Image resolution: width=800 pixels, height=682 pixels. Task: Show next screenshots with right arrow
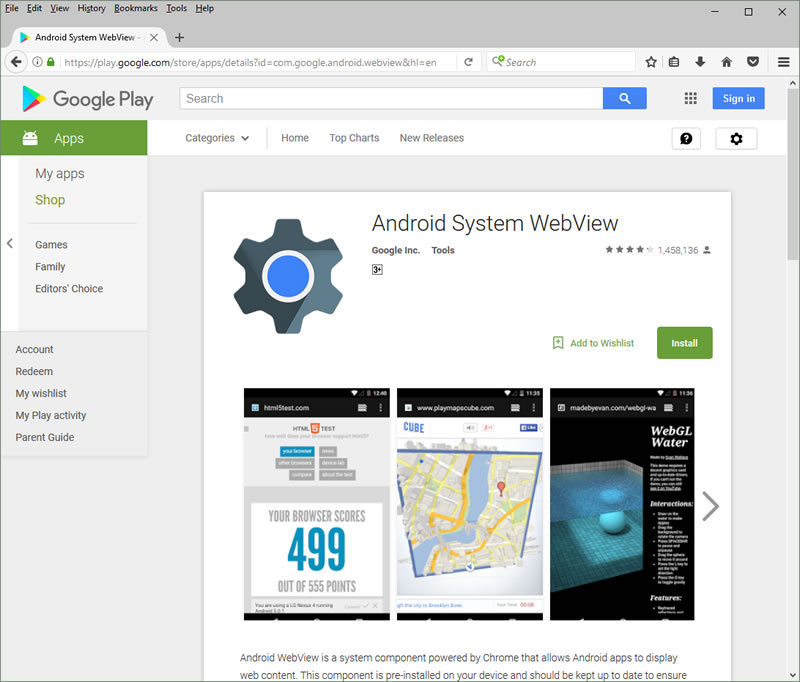(x=710, y=506)
